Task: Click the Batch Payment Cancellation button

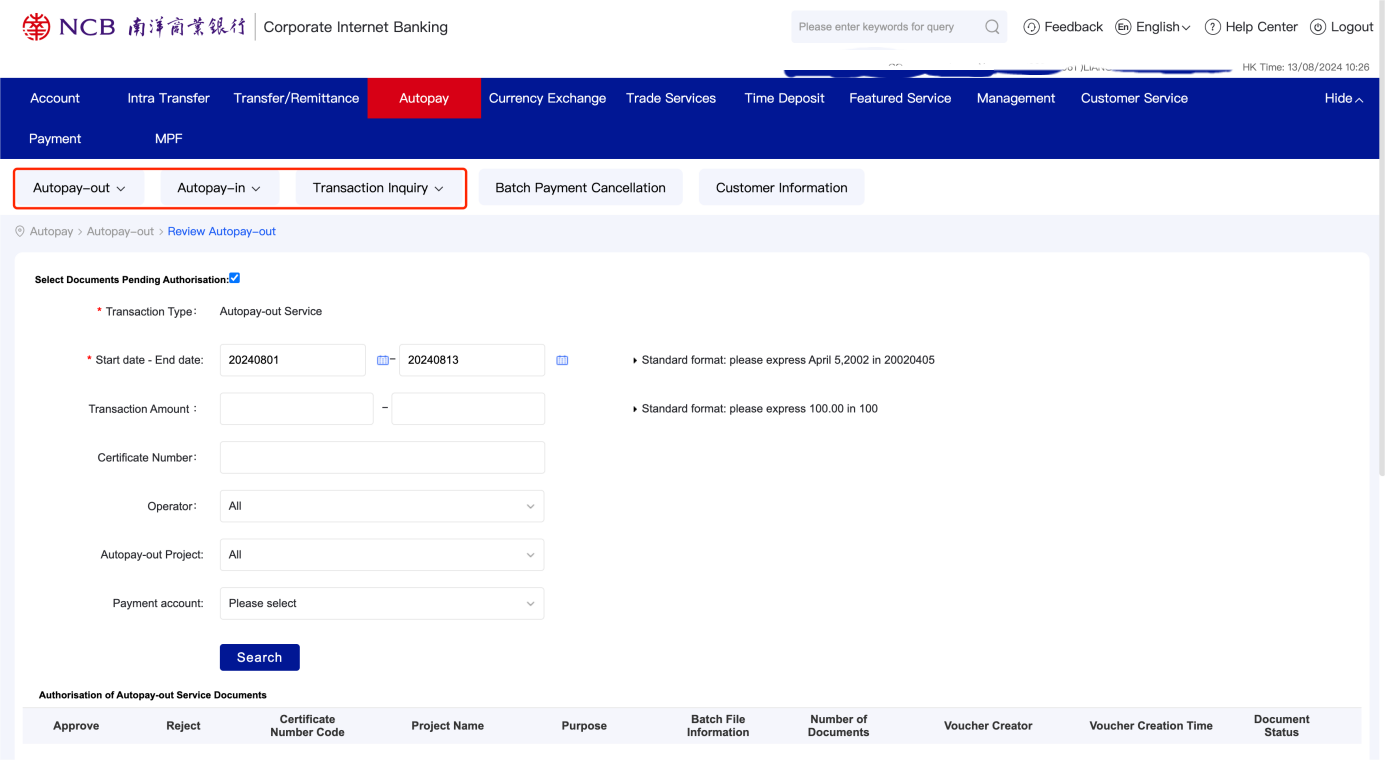Action: point(580,188)
